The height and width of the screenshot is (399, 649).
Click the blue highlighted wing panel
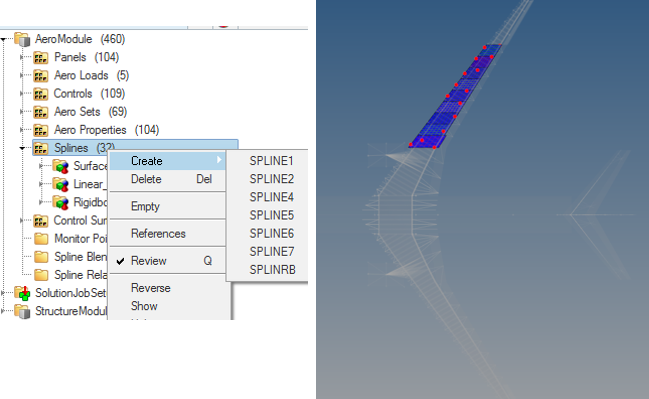tap(455, 97)
